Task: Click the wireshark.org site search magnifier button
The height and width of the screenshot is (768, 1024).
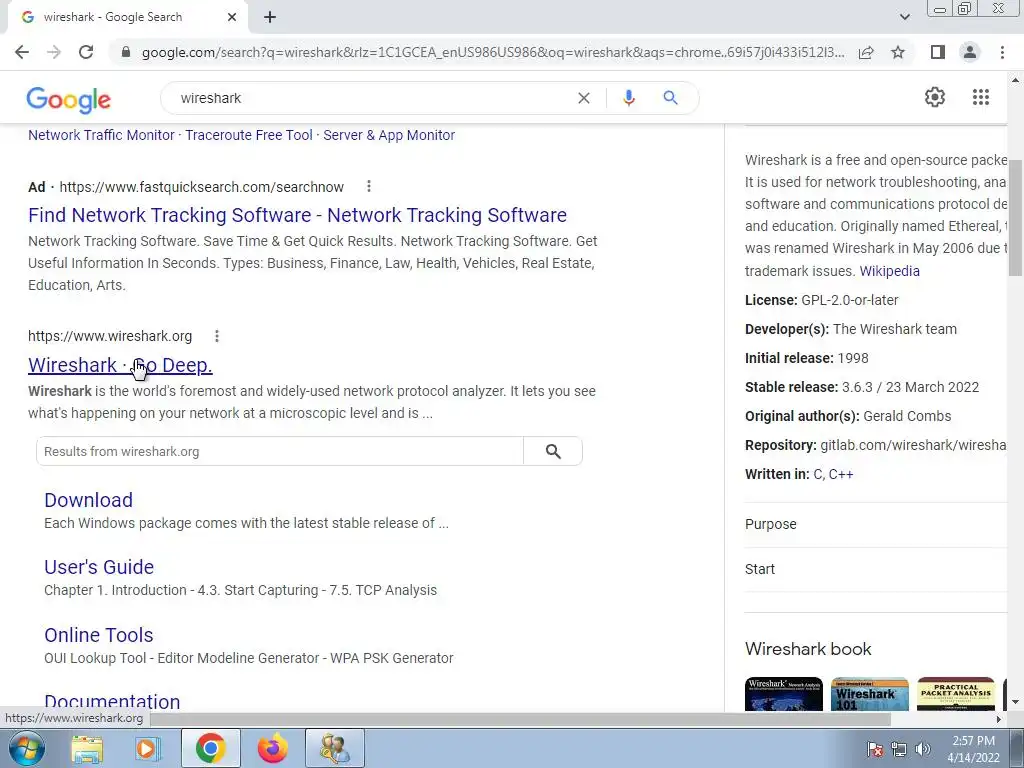Action: (553, 451)
